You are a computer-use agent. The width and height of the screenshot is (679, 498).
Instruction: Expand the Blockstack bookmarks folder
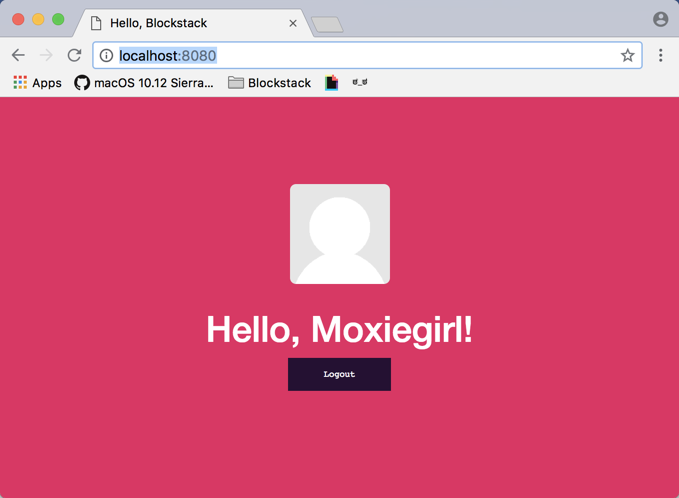pos(269,83)
